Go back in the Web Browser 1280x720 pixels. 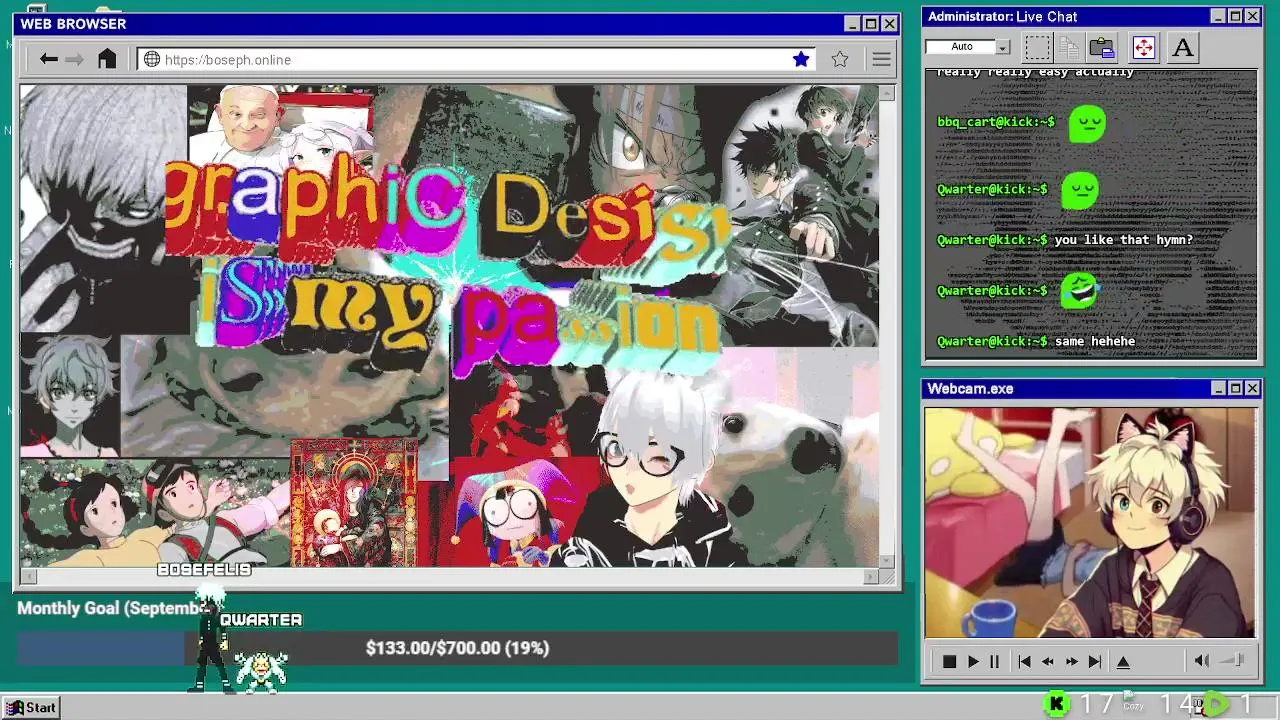click(48, 59)
